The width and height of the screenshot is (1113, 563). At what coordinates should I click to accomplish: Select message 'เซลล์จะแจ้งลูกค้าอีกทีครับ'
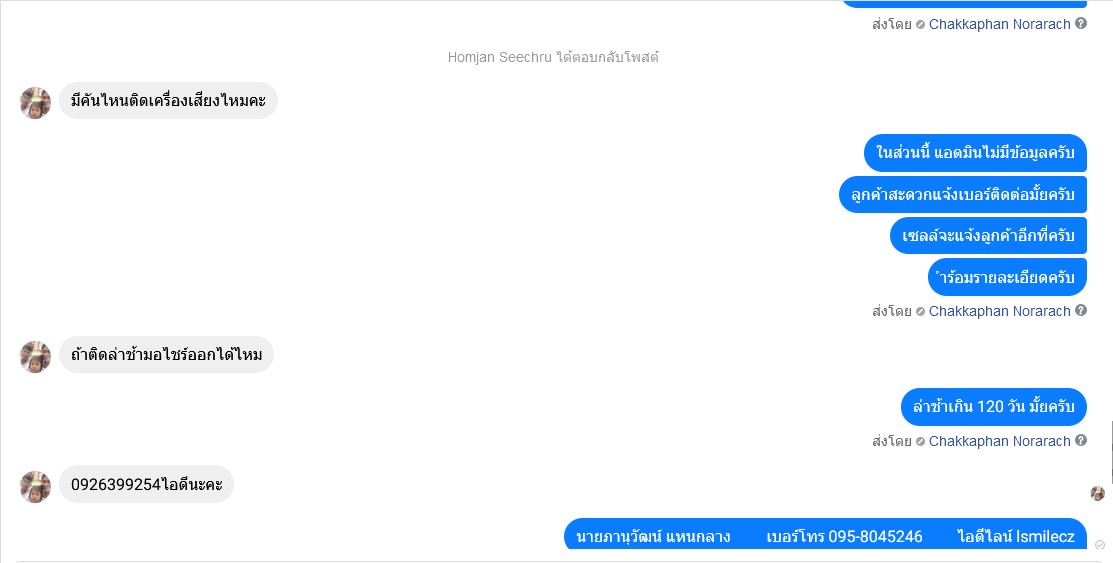988,236
